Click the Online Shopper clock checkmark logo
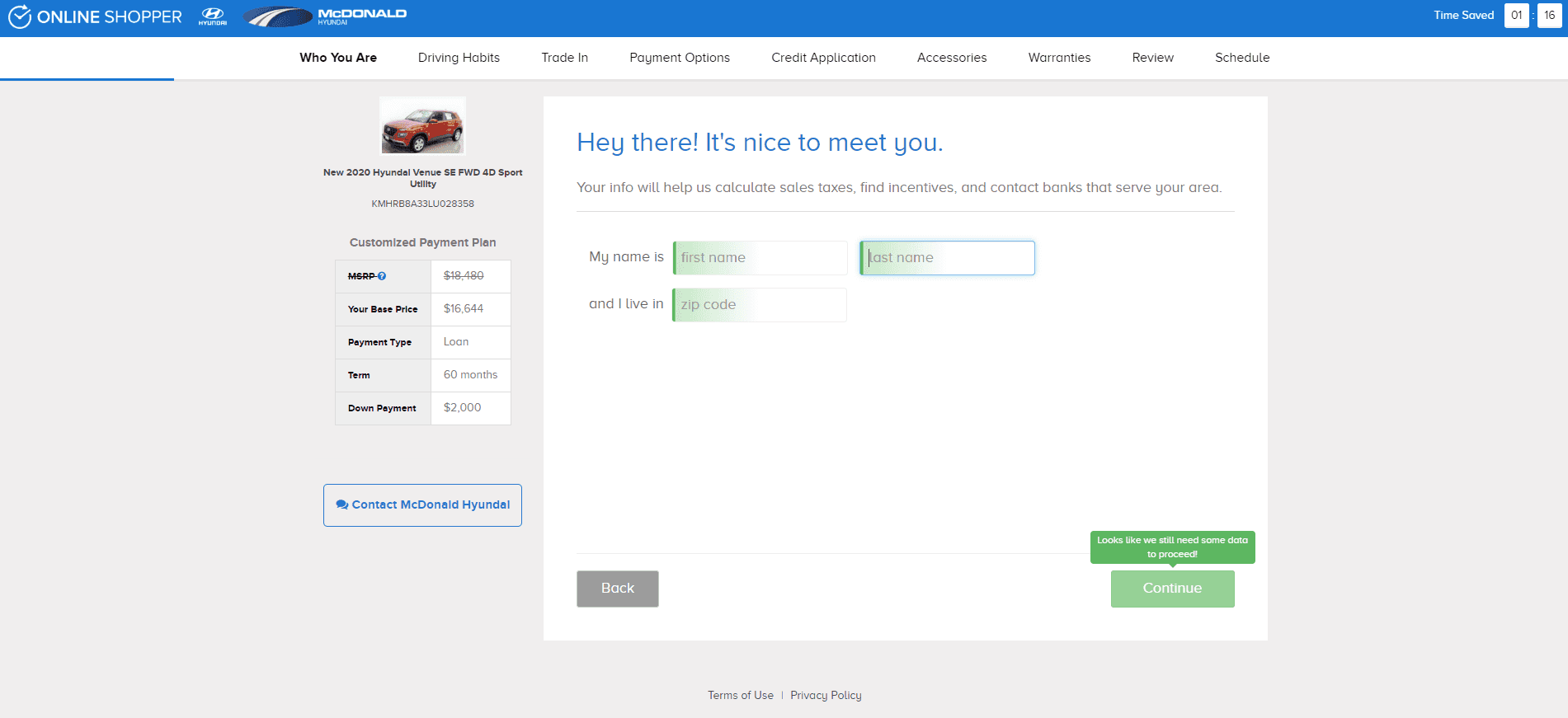This screenshot has height=718, width=1568. [20, 16]
